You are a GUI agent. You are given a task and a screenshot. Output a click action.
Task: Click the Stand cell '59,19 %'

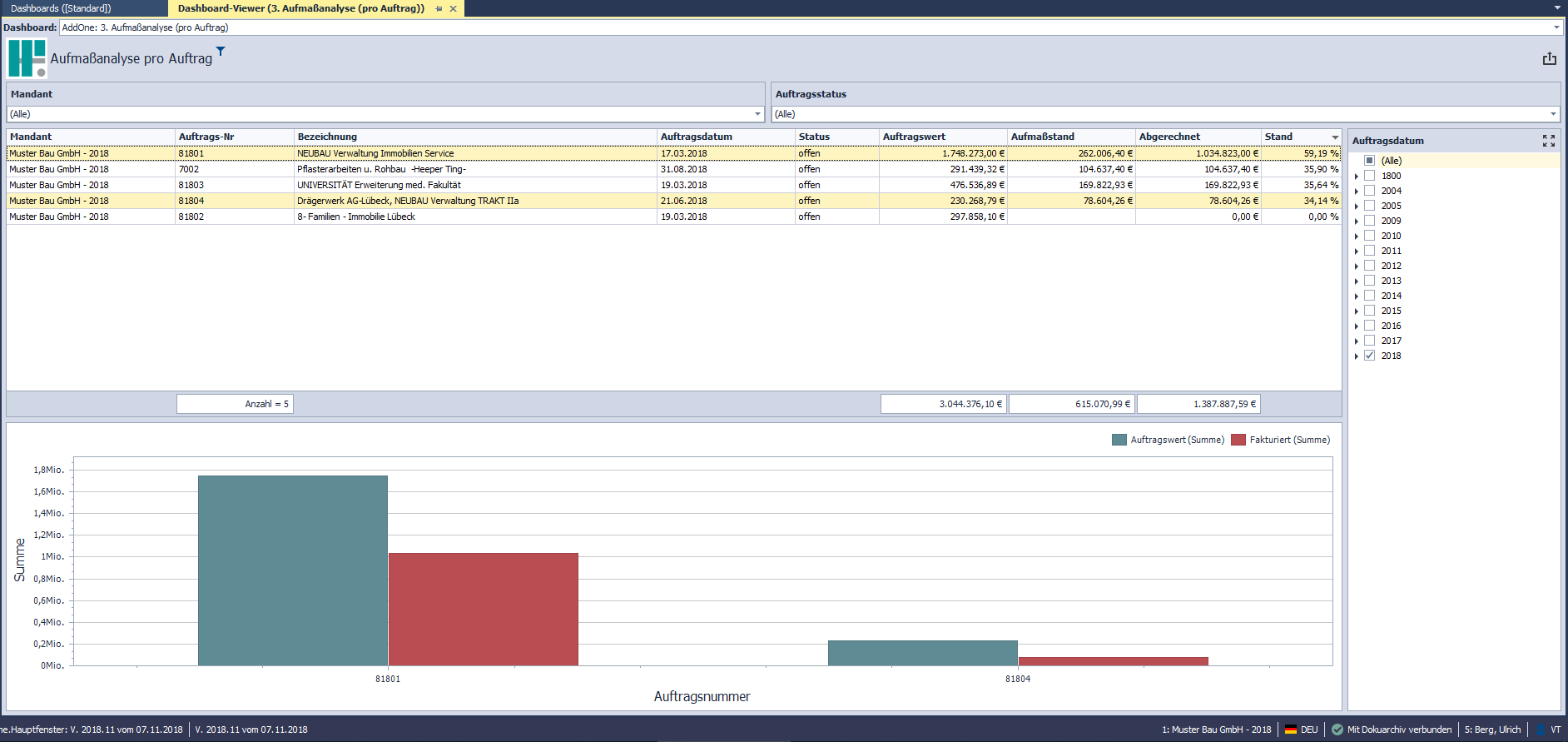[1302, 153]
